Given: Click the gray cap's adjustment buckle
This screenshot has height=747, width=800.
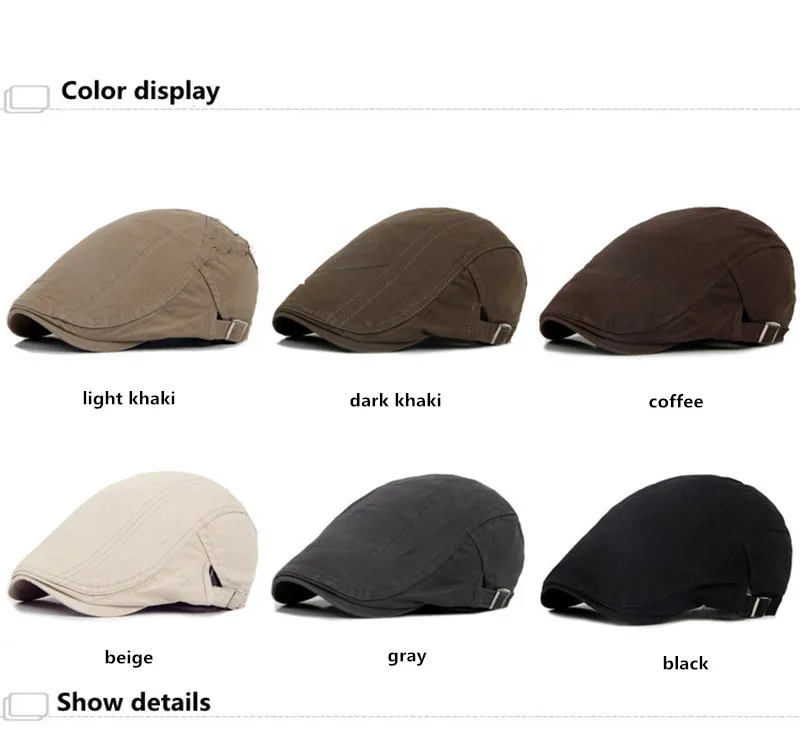Looking at the screenshot, I should pos(503,597).
